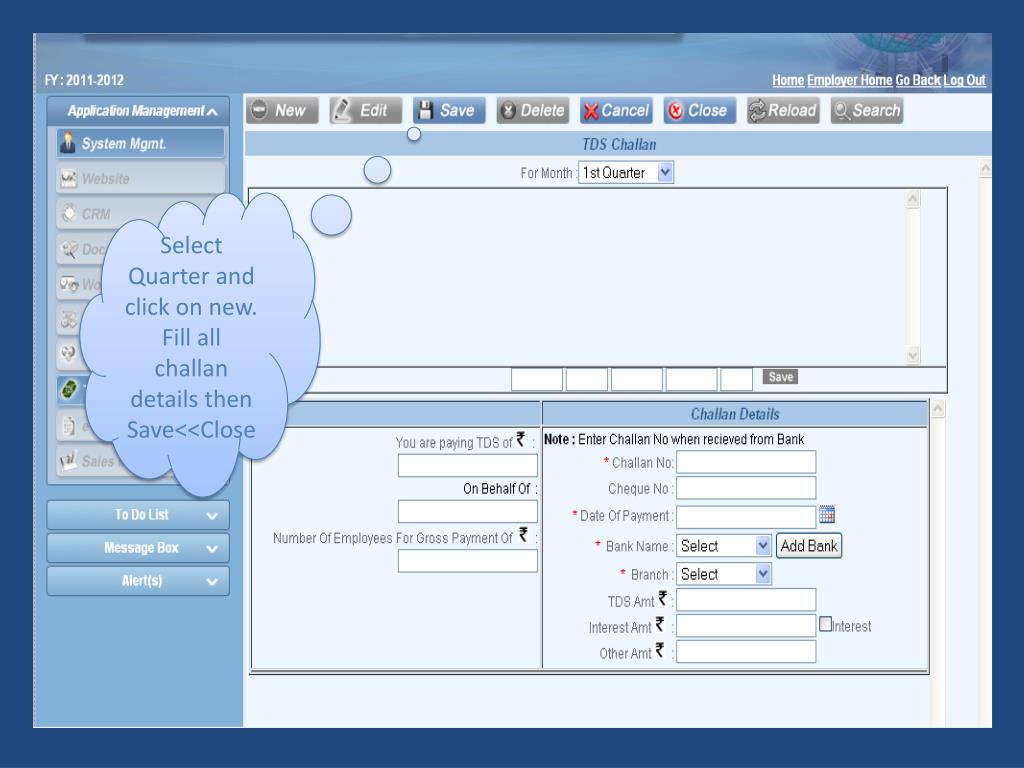This screenshot has height=768, width=1024.
Task: Follow the Log Out link
Action: [965, 80]
